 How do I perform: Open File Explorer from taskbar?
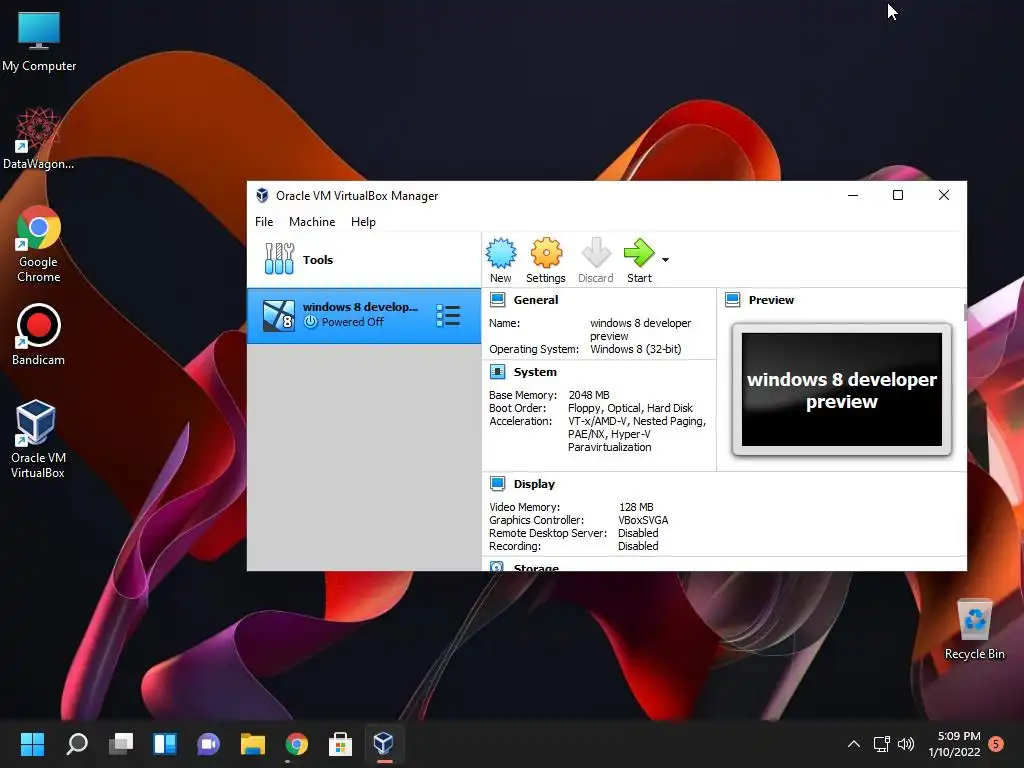(x=253, y=744)
